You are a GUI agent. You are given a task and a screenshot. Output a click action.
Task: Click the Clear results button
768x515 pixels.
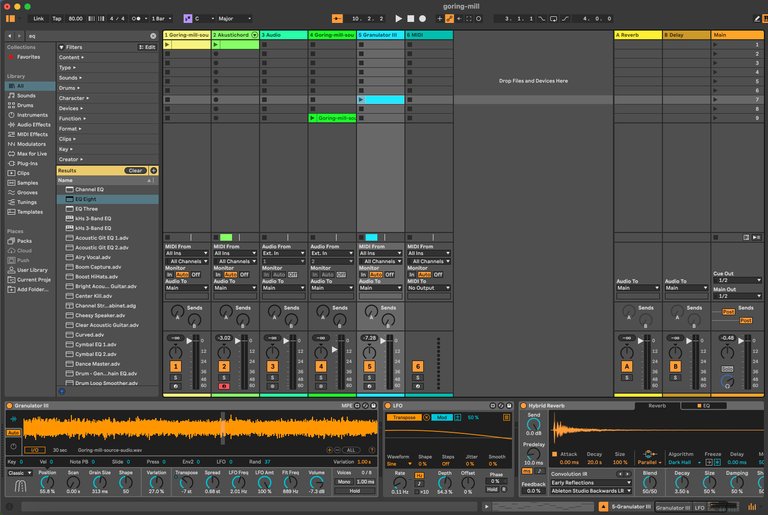[135, 171]
